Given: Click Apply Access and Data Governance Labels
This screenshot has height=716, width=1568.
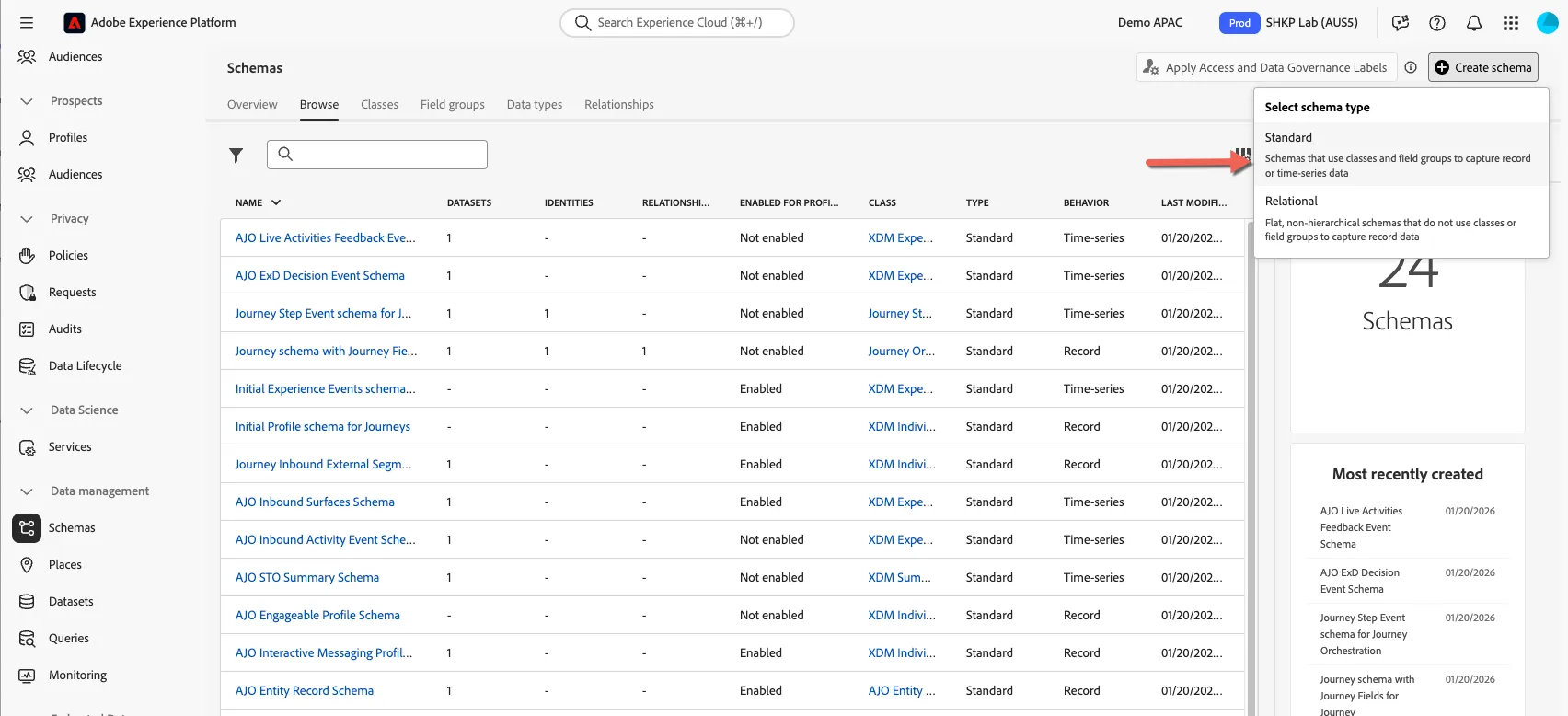Looking at the screenshot, I should (1266, 67).
